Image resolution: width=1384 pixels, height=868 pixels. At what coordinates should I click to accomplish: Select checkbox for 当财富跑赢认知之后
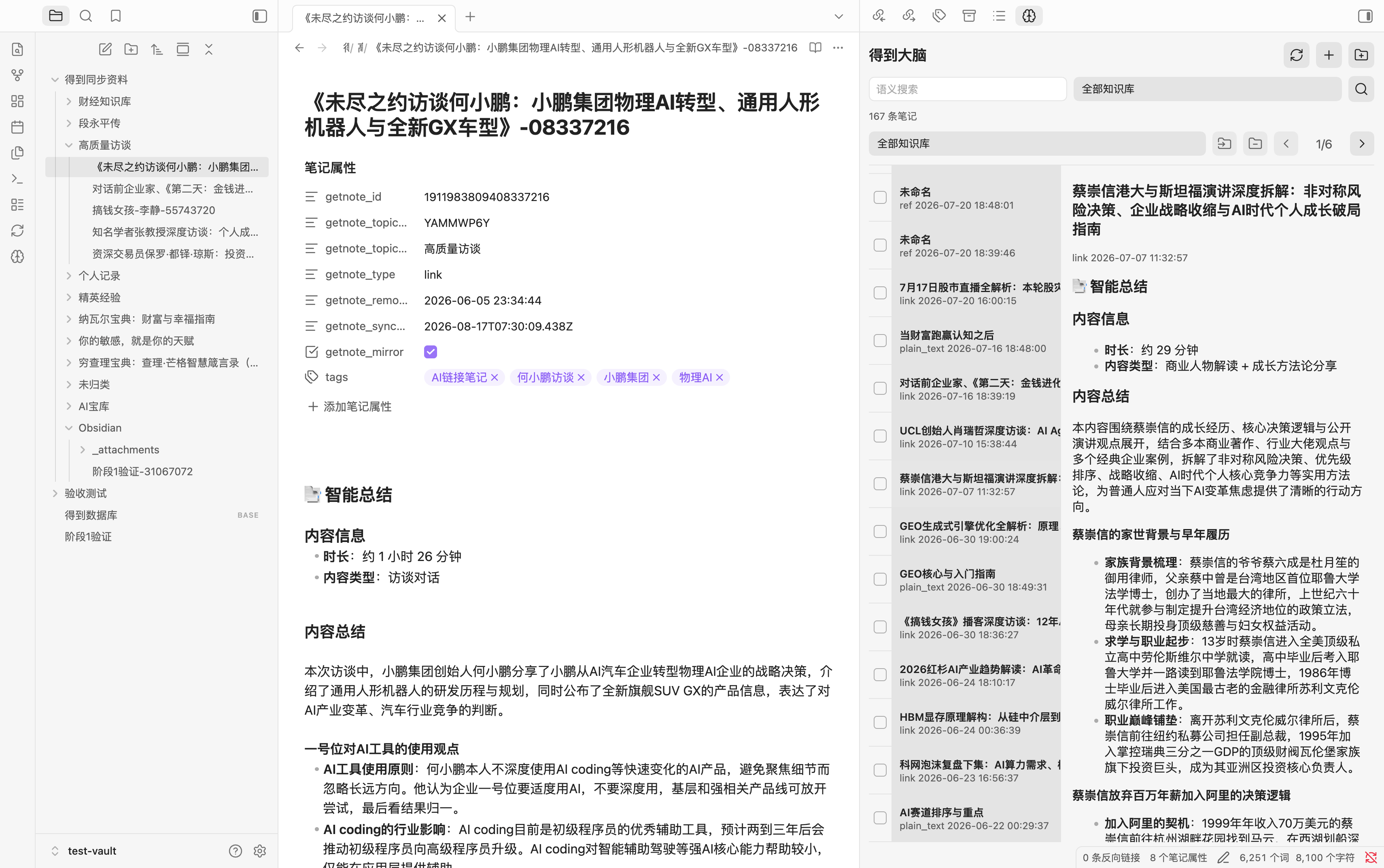880,341
